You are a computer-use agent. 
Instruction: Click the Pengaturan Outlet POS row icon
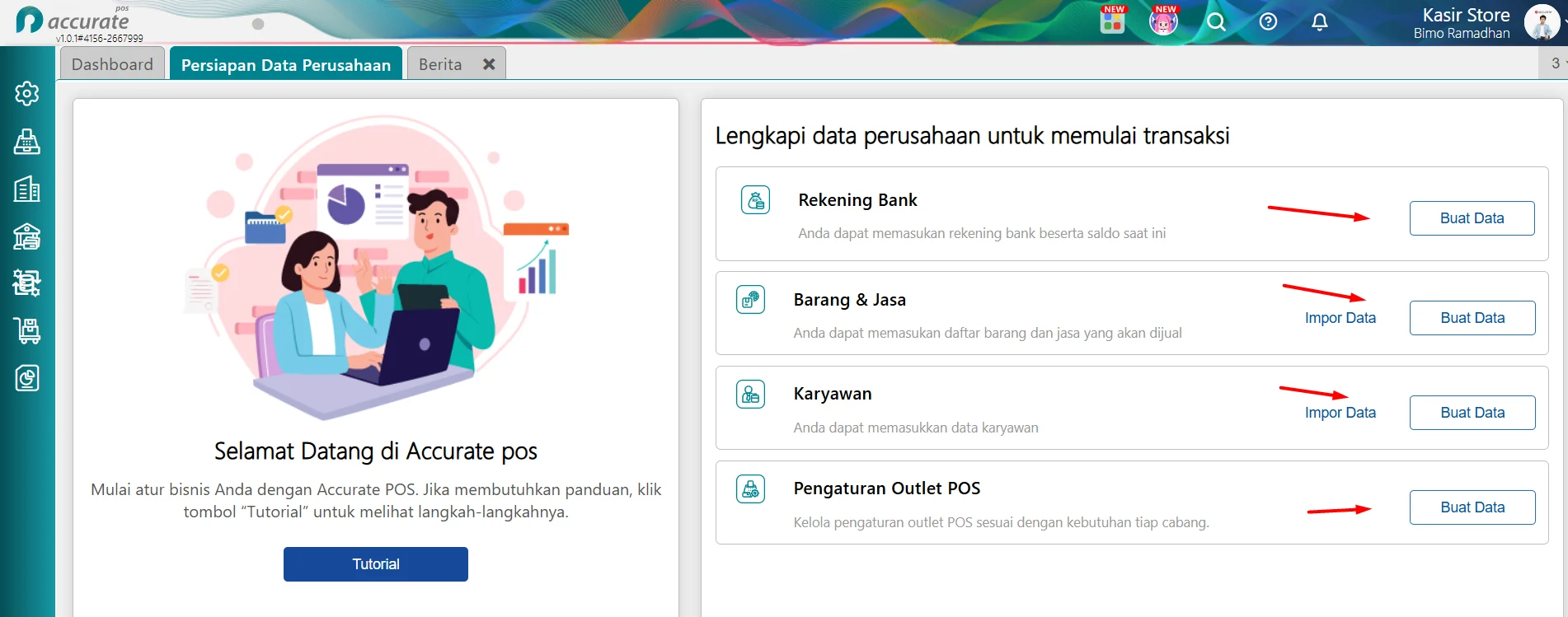pos(751,489)
